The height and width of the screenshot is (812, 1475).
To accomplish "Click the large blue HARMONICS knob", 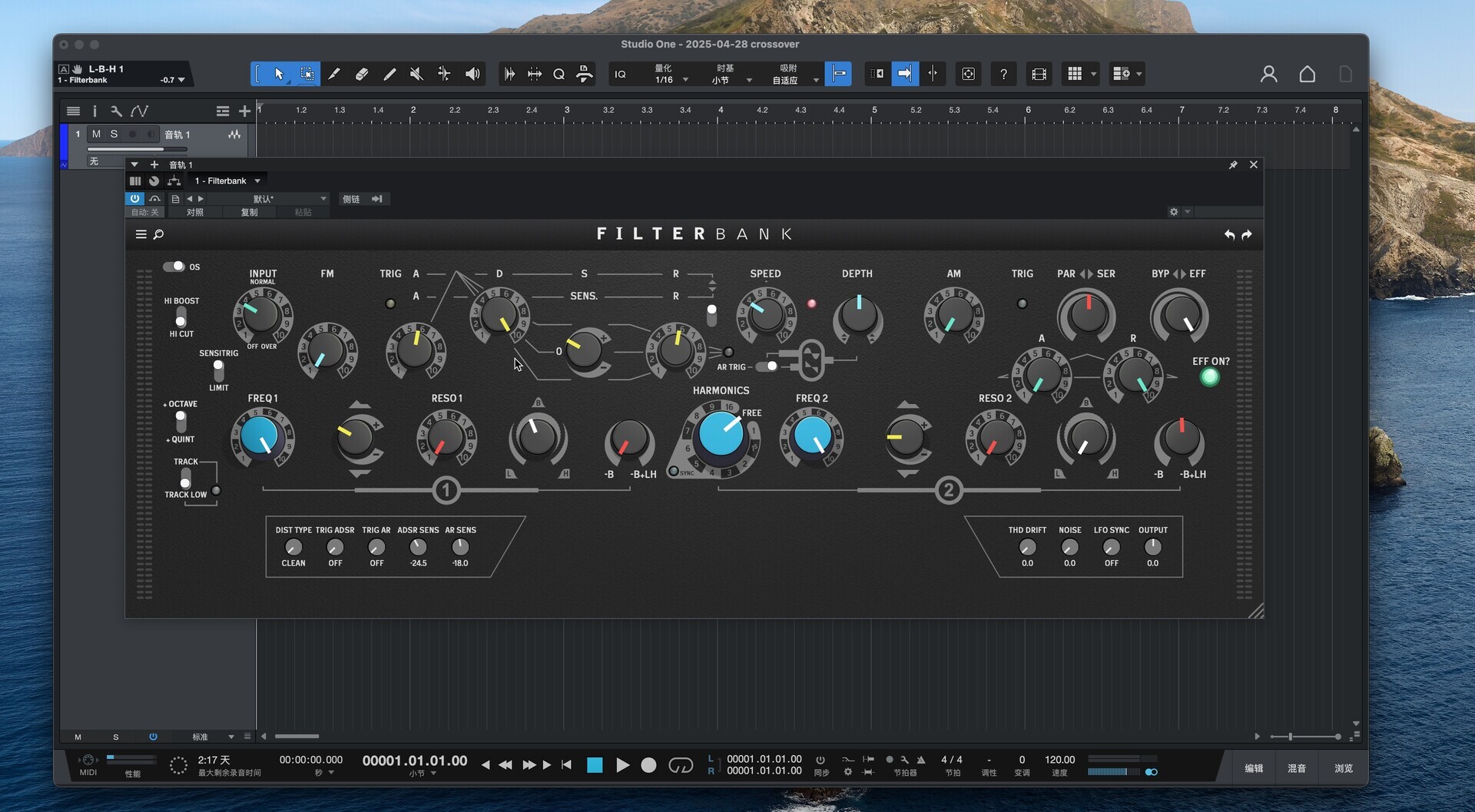I will coord(721,434).
